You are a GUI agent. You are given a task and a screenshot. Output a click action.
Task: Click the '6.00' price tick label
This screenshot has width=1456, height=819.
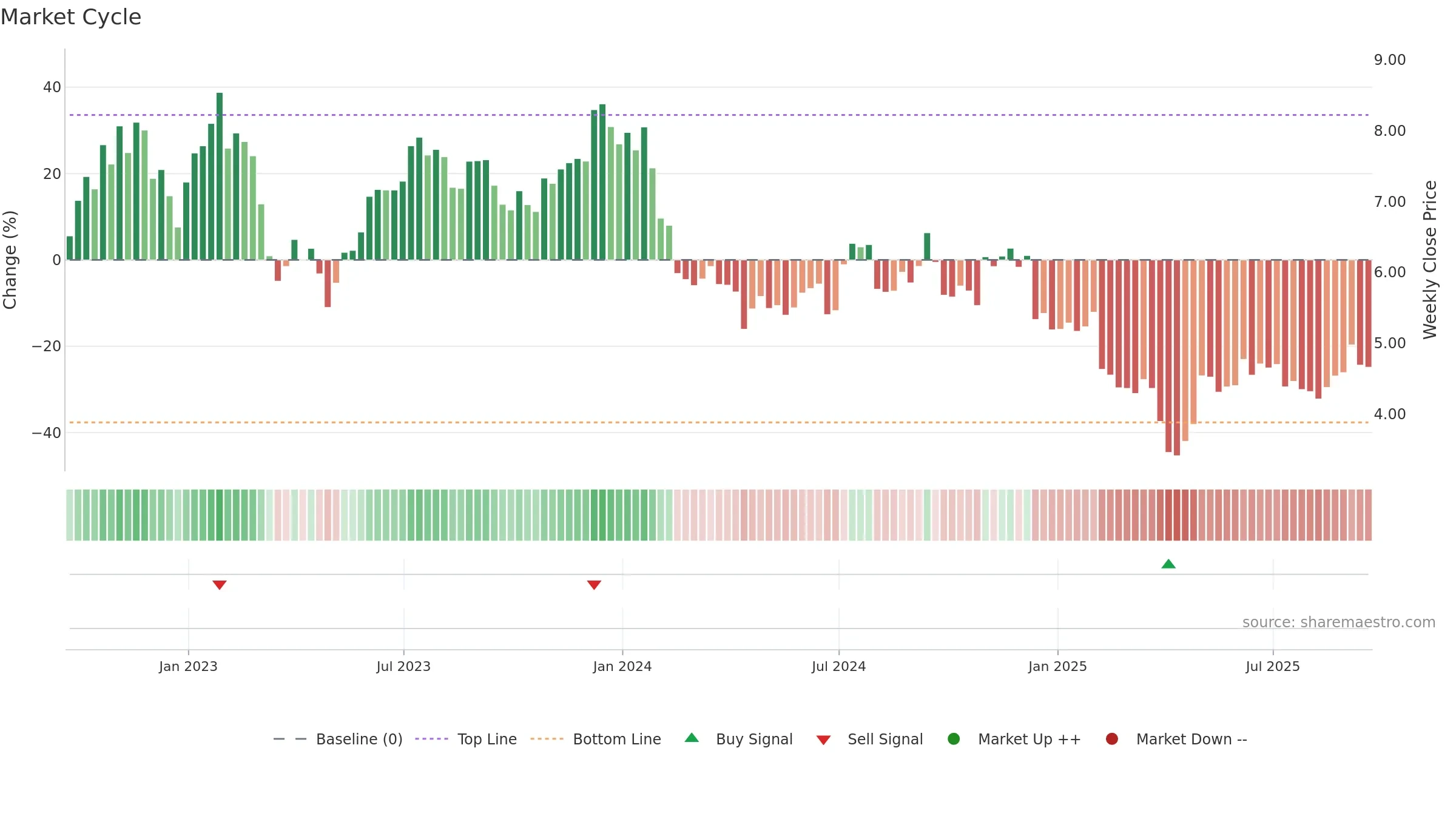[1390, 272]
